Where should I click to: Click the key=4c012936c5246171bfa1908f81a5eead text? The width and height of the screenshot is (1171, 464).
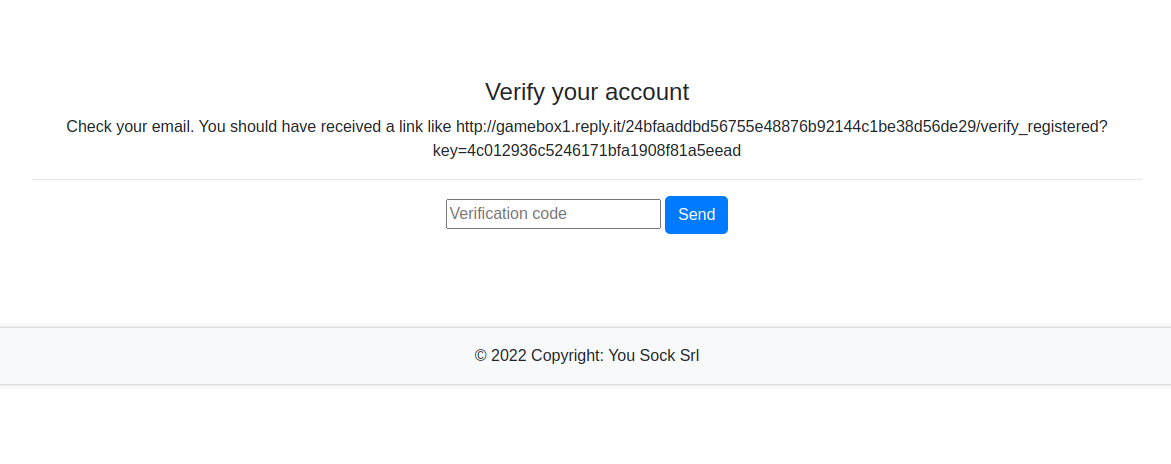pos(586,151)
